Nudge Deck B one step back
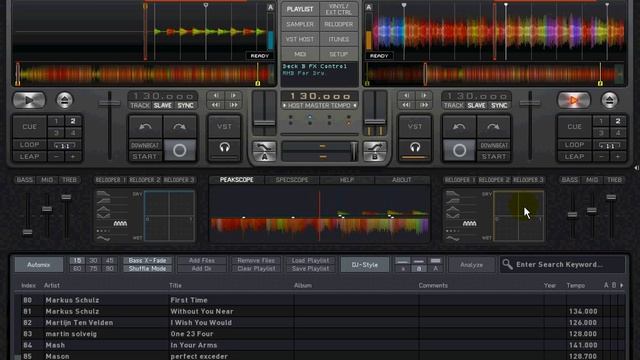Viewport: 640px width, 360px height. 406,96
